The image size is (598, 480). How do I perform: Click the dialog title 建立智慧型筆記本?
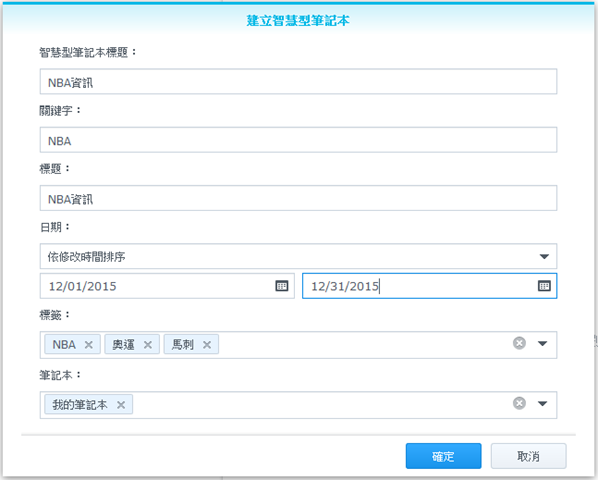(x=298, y=20)
